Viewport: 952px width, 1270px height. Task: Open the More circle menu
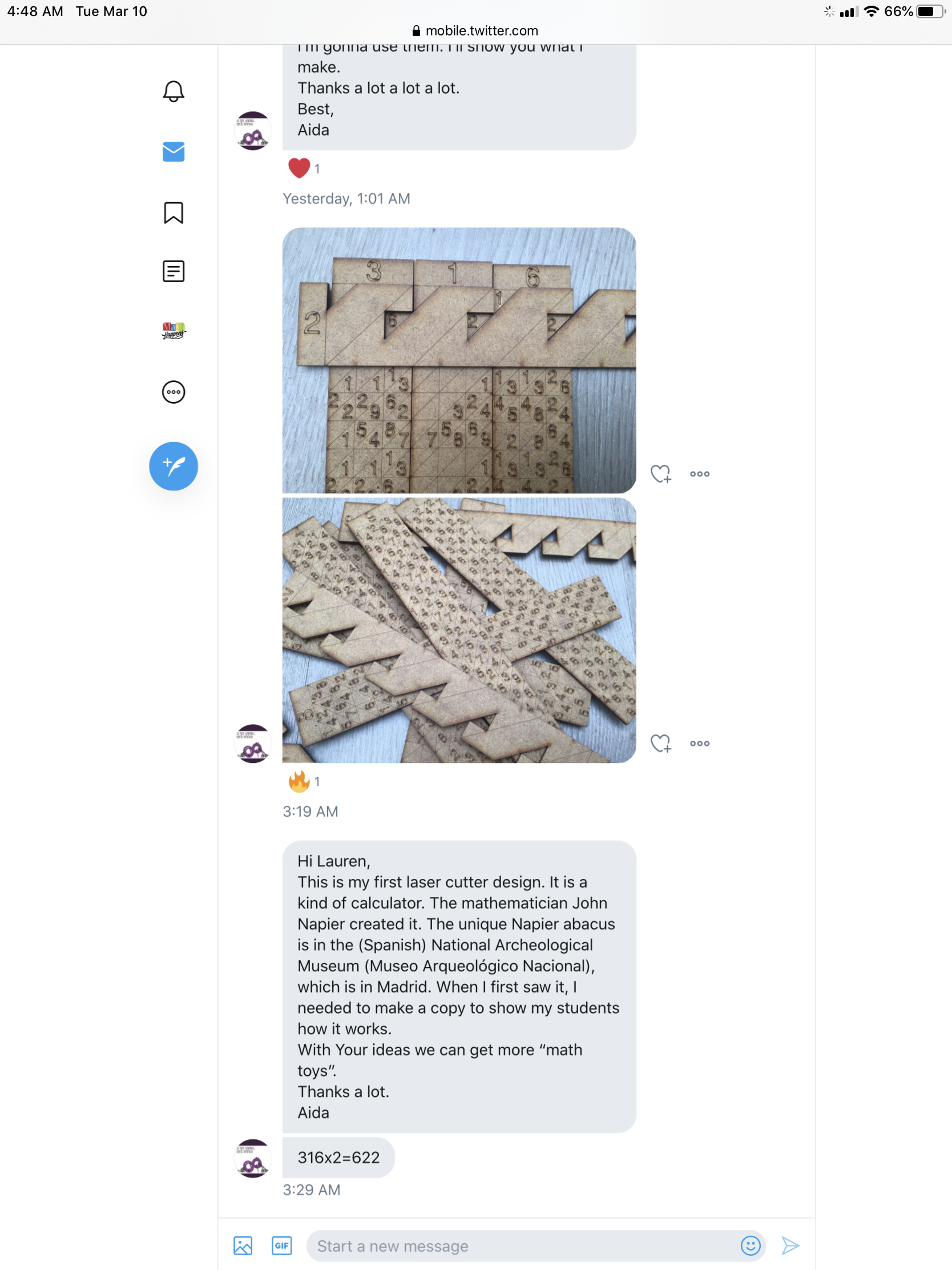click(x=174, y=392)
